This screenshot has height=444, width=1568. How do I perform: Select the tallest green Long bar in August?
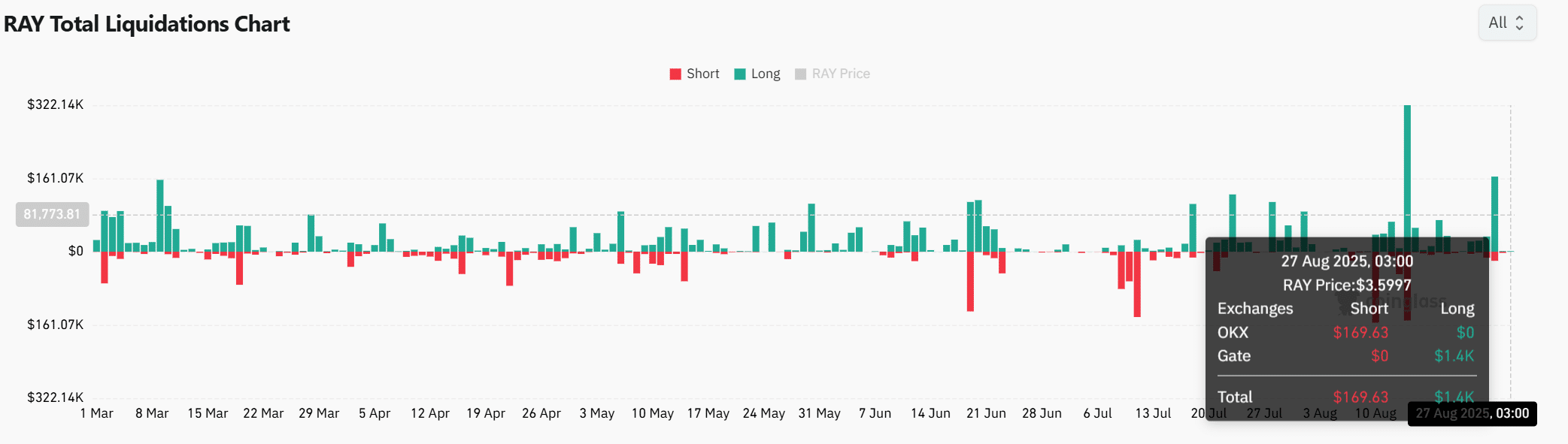pyautogui.click(x=1407, y=173)
